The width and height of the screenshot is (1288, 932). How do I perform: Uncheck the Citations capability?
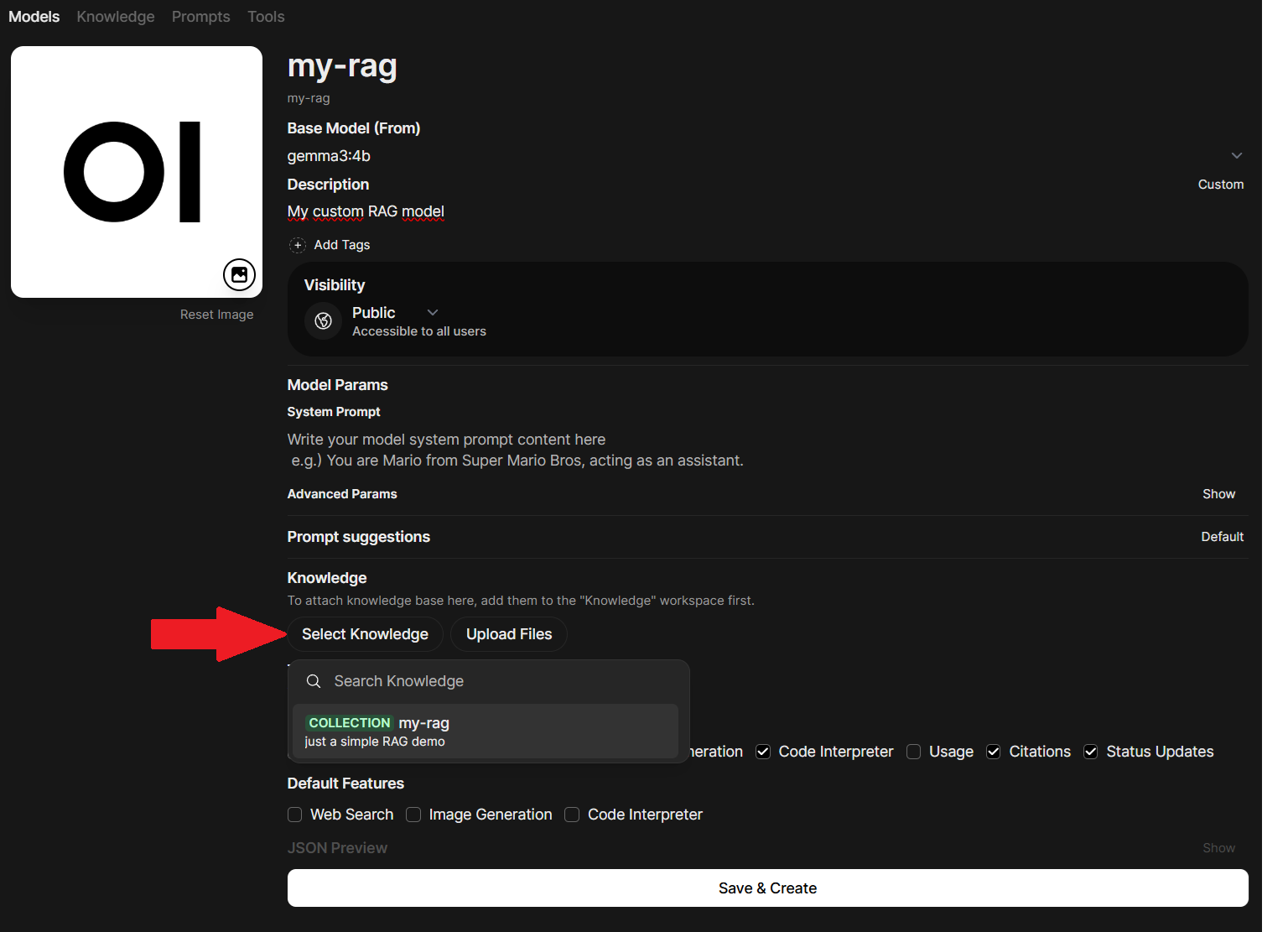pos(994,752)
